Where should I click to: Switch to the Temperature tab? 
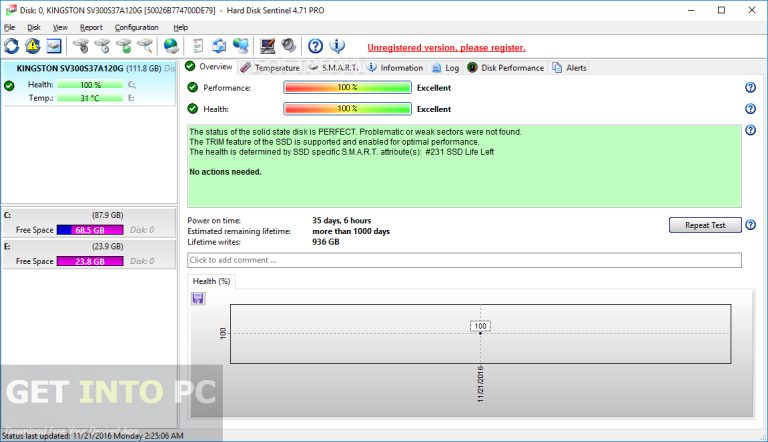tap(270, 68)
